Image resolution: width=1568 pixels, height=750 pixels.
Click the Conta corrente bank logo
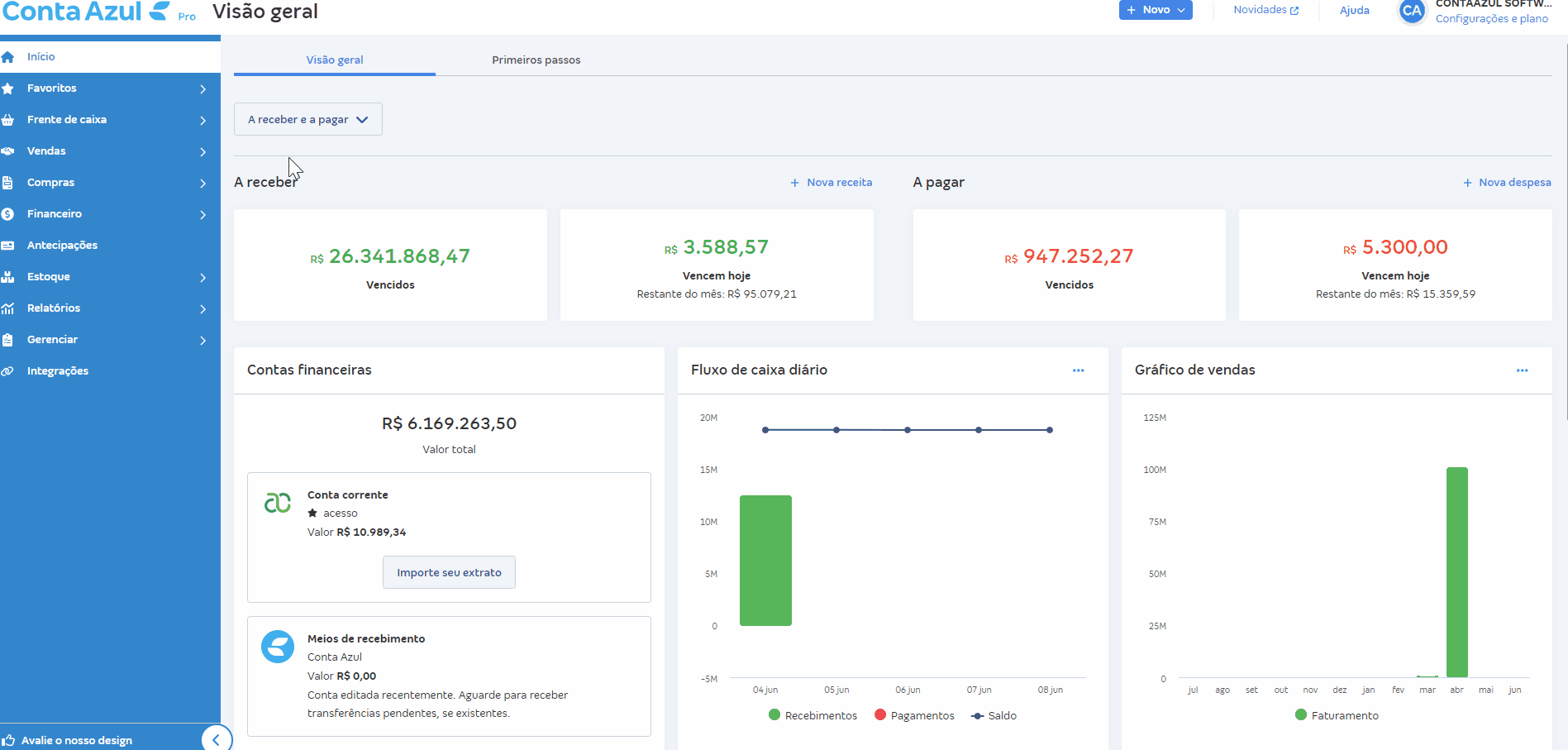(278, 502)
